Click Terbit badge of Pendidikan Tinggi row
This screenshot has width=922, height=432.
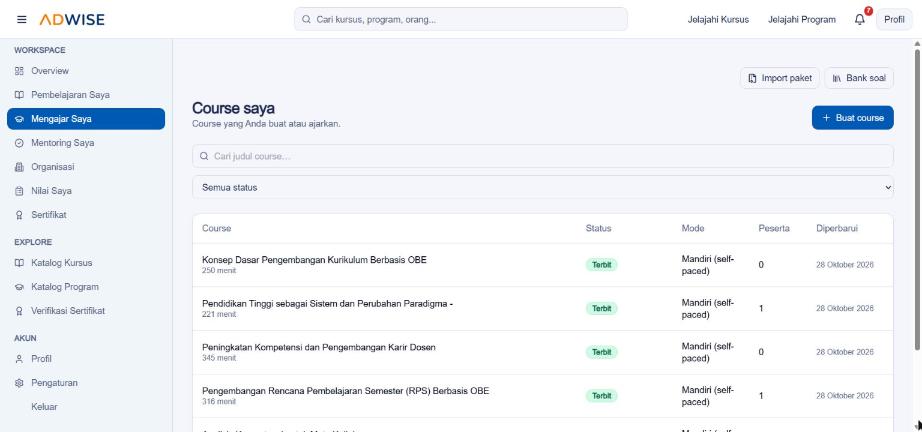tap(602, 309)
